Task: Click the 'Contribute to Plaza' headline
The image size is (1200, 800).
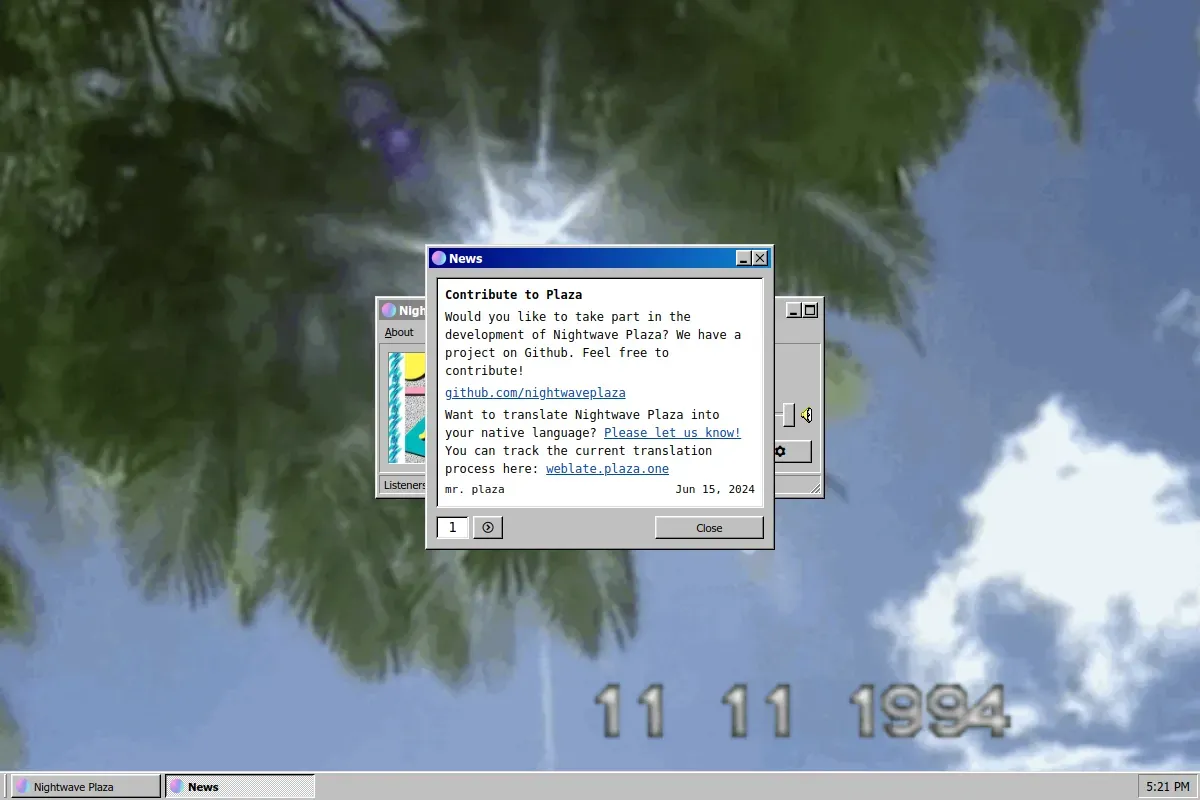Action: point(513,295)
